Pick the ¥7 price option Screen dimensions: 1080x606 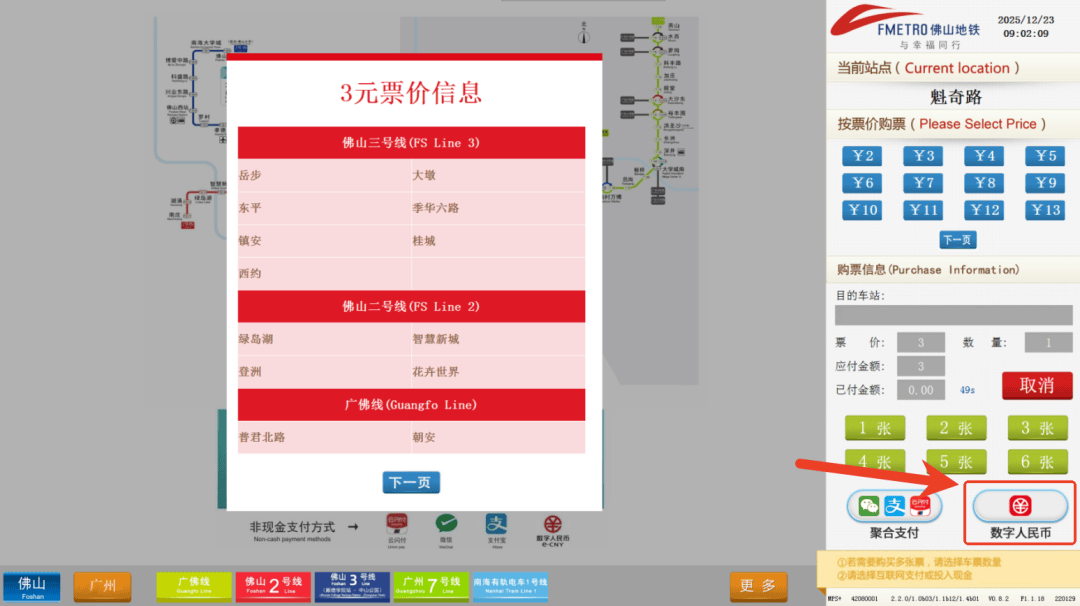tap(923, 183)
